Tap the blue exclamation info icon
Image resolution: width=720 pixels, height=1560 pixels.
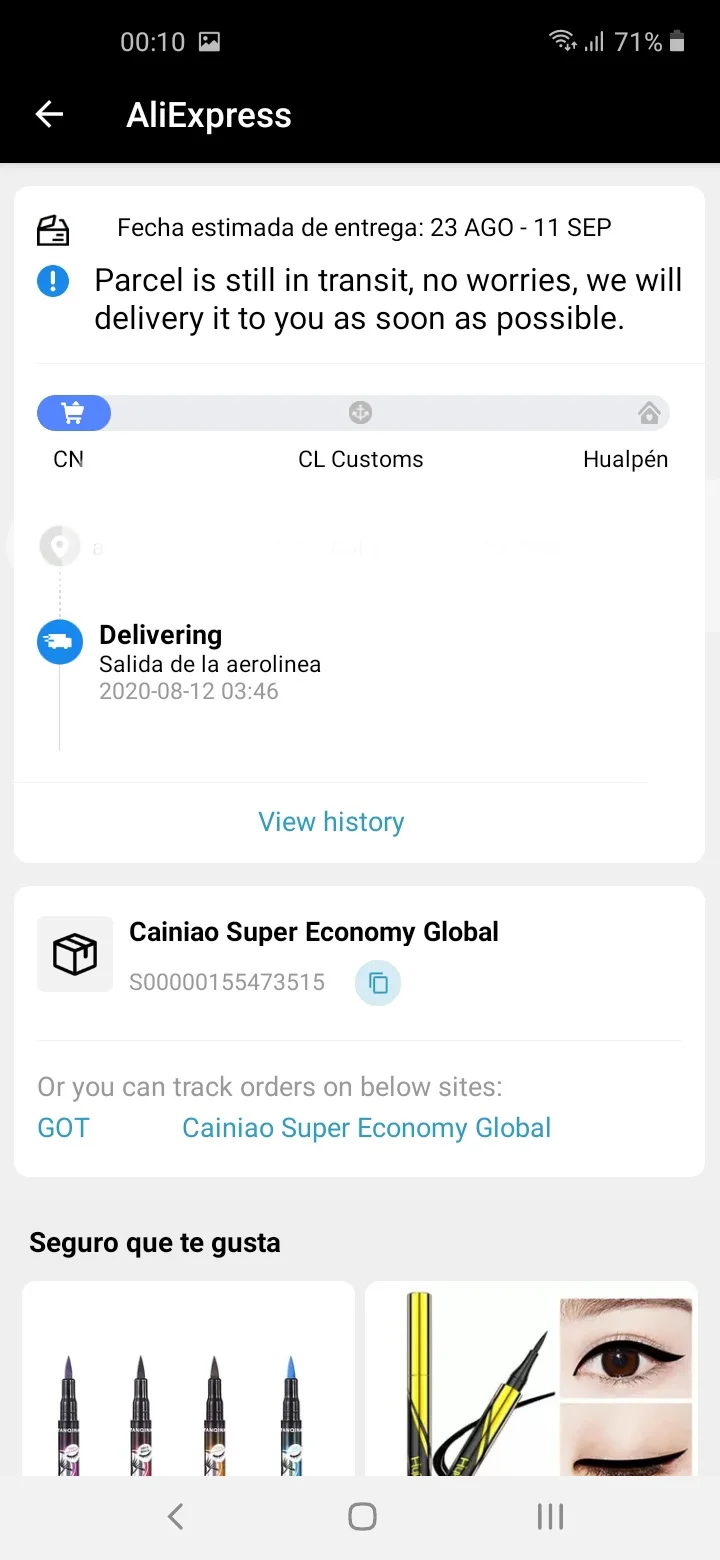(53, 281)
